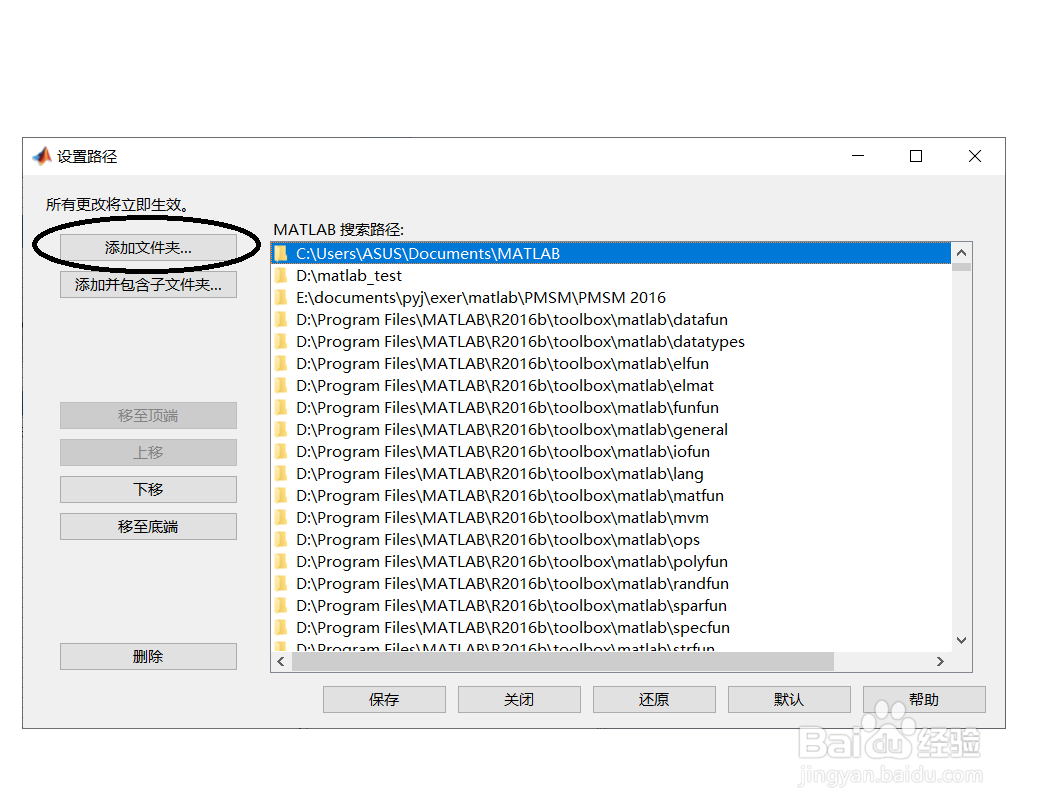The height and width of the screenshot is (811, 1041).
Task: Select toolbox\matlab\polyfun path entry
Action: coord(611,561)
